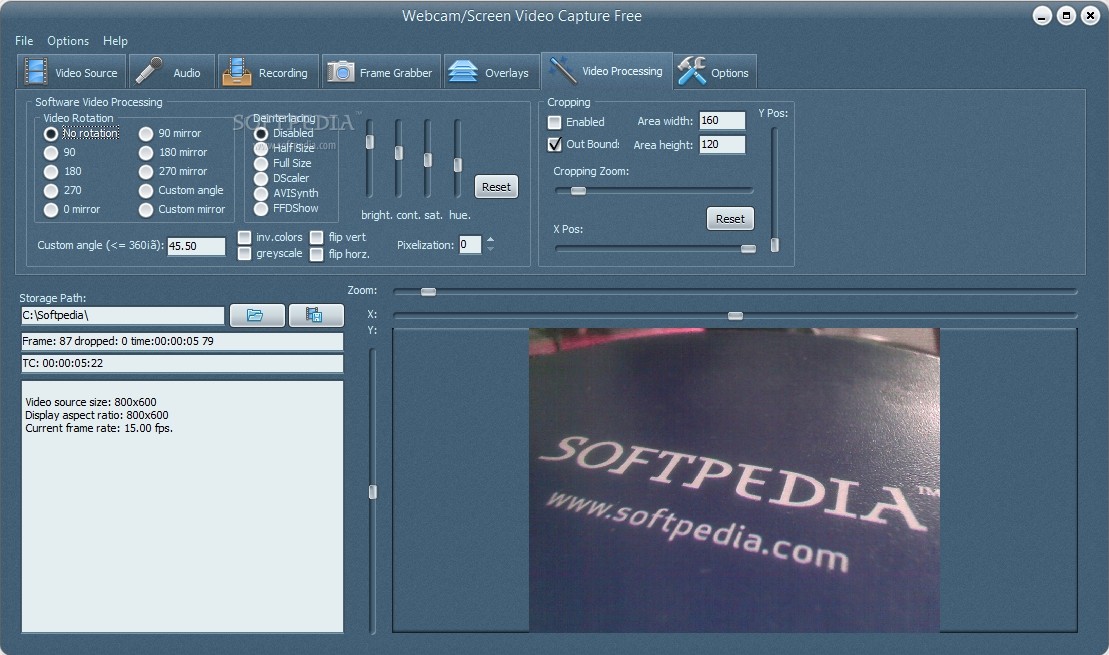
Task: Click the preview X position slider
Action: [735, 315]
